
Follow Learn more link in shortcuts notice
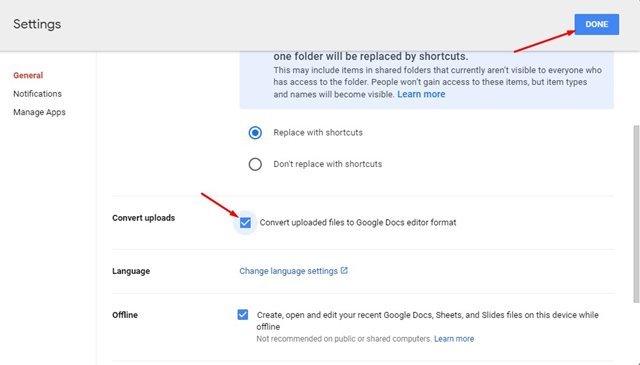pyautogui.click(x=421, y=94)
